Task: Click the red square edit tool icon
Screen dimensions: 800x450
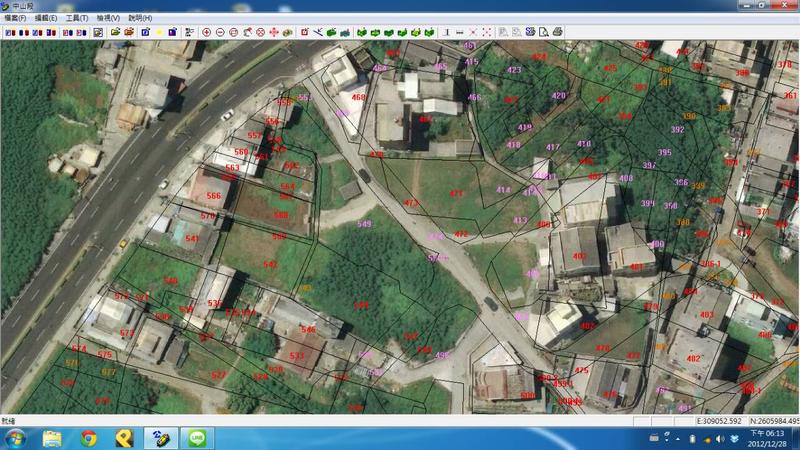Action: (x=305, y=32)
